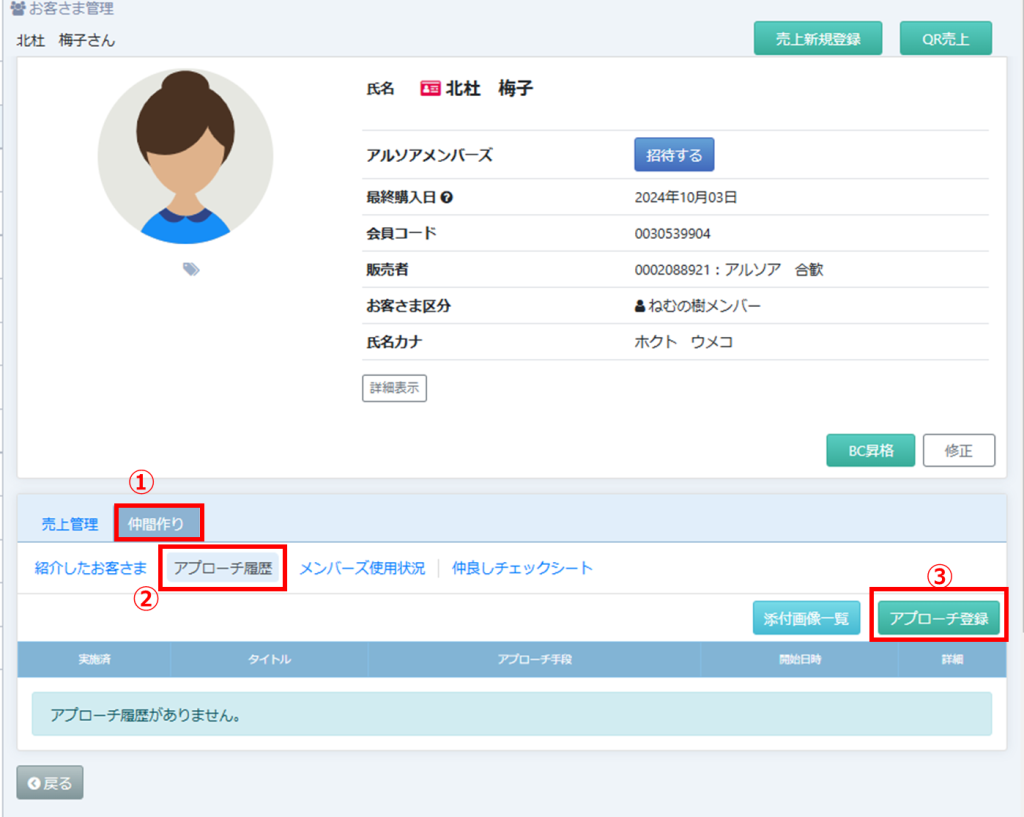Click the person icon beside ねむの樹メンバー
Screen dimensions: 1024x817
[x=641, y=306]
